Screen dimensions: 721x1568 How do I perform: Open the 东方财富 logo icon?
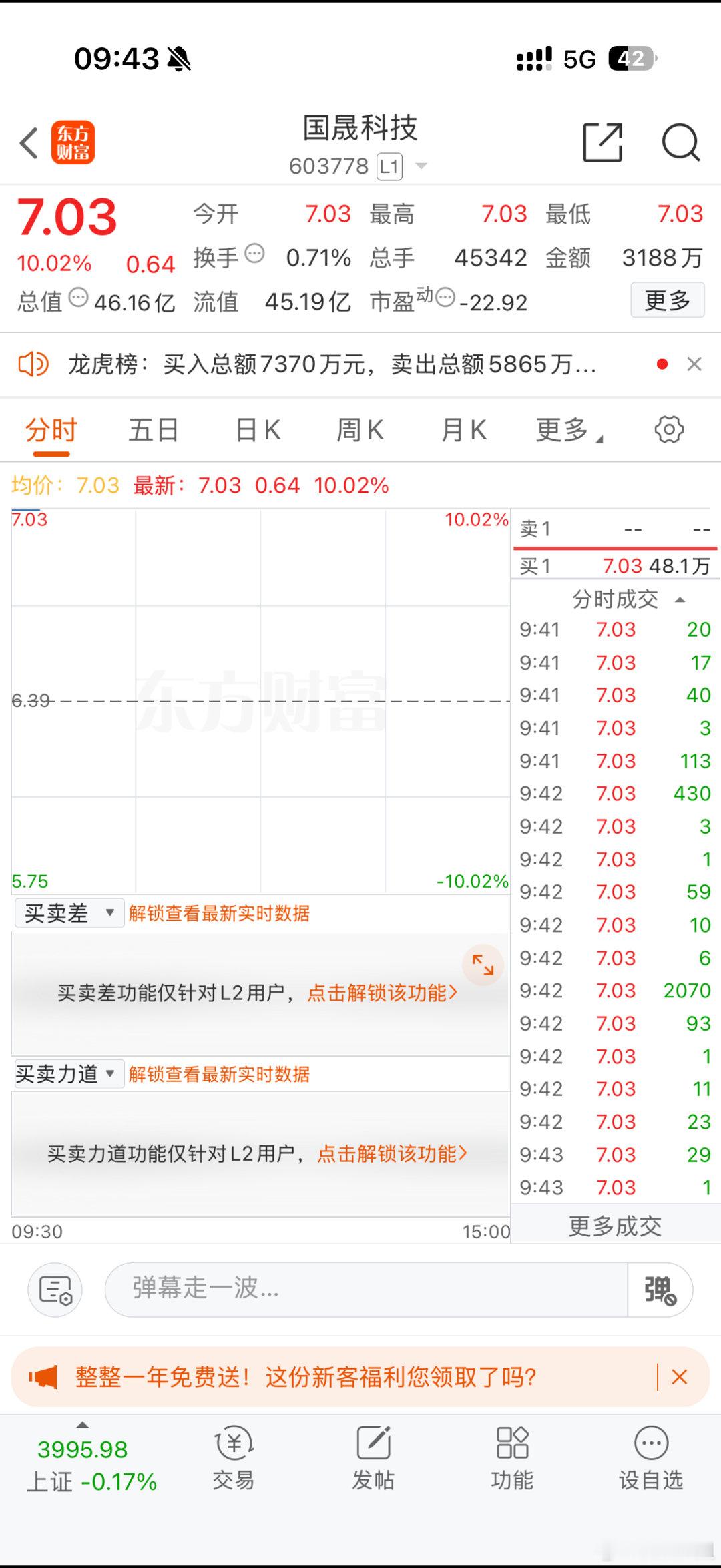point(73,143)
